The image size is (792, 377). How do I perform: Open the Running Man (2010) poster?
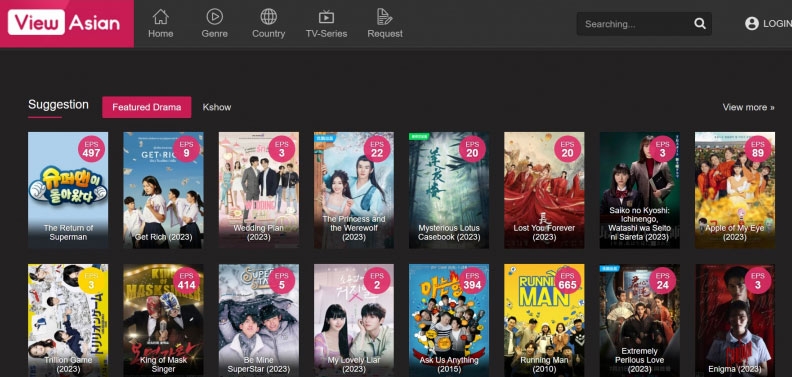click(x=544, y=320)
